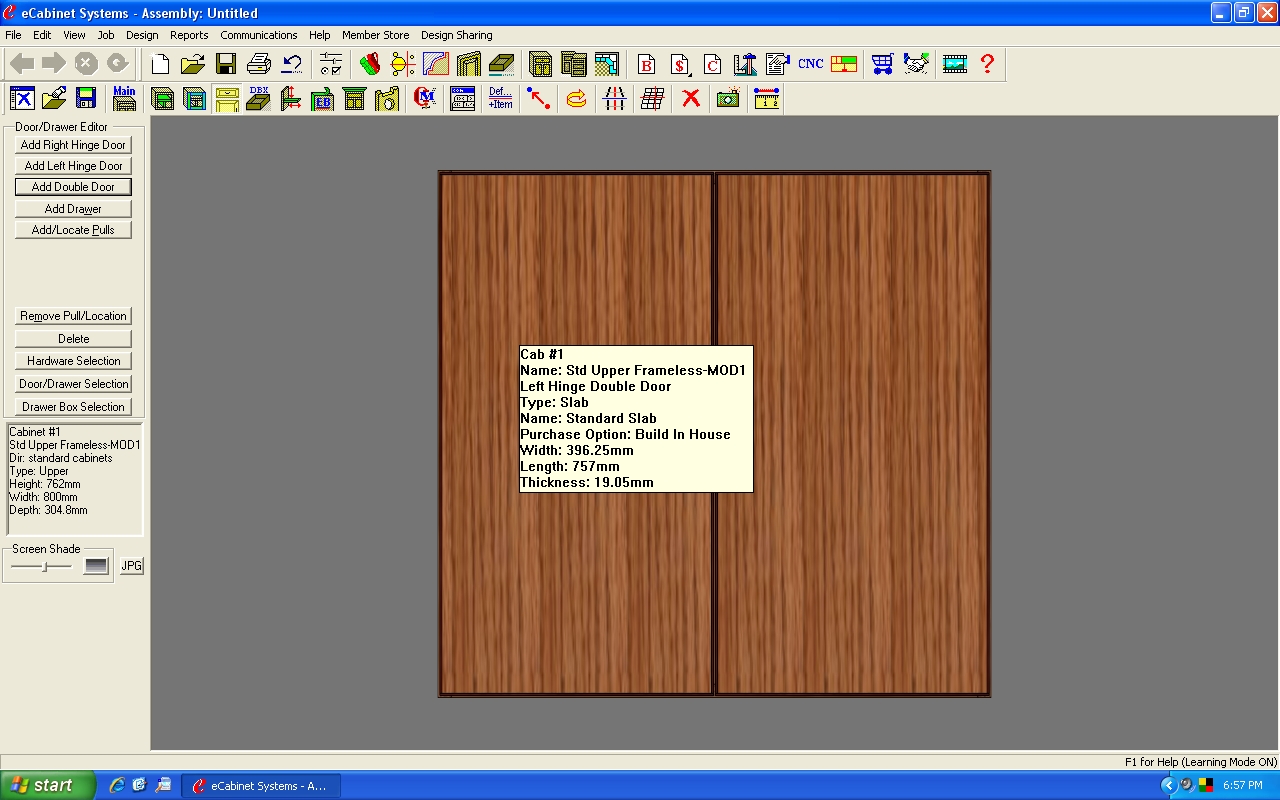The image size is (1280, 800).
Task: Click Add Double Door button
Action: tap(73, 187)
